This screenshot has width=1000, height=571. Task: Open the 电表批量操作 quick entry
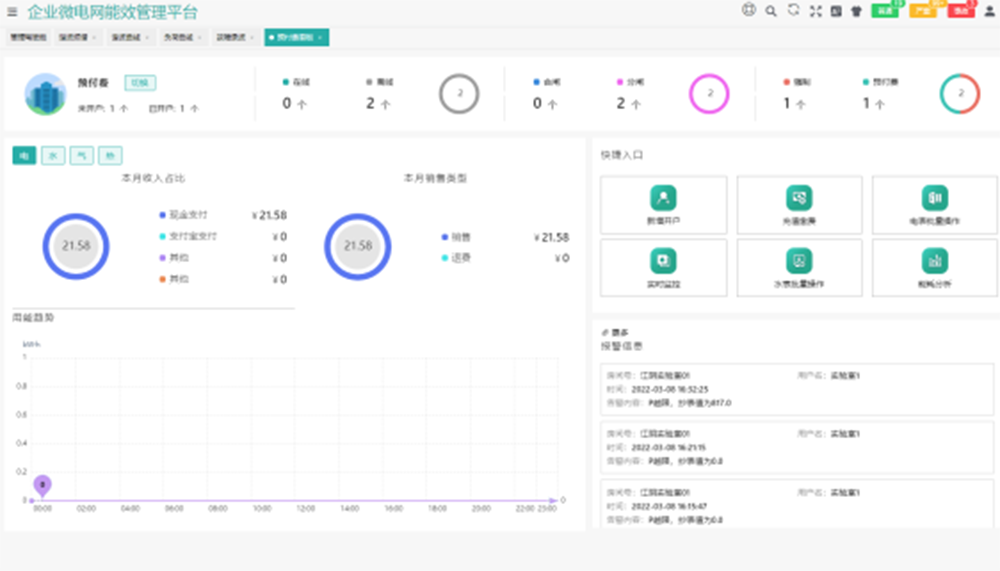click(935, 204)
